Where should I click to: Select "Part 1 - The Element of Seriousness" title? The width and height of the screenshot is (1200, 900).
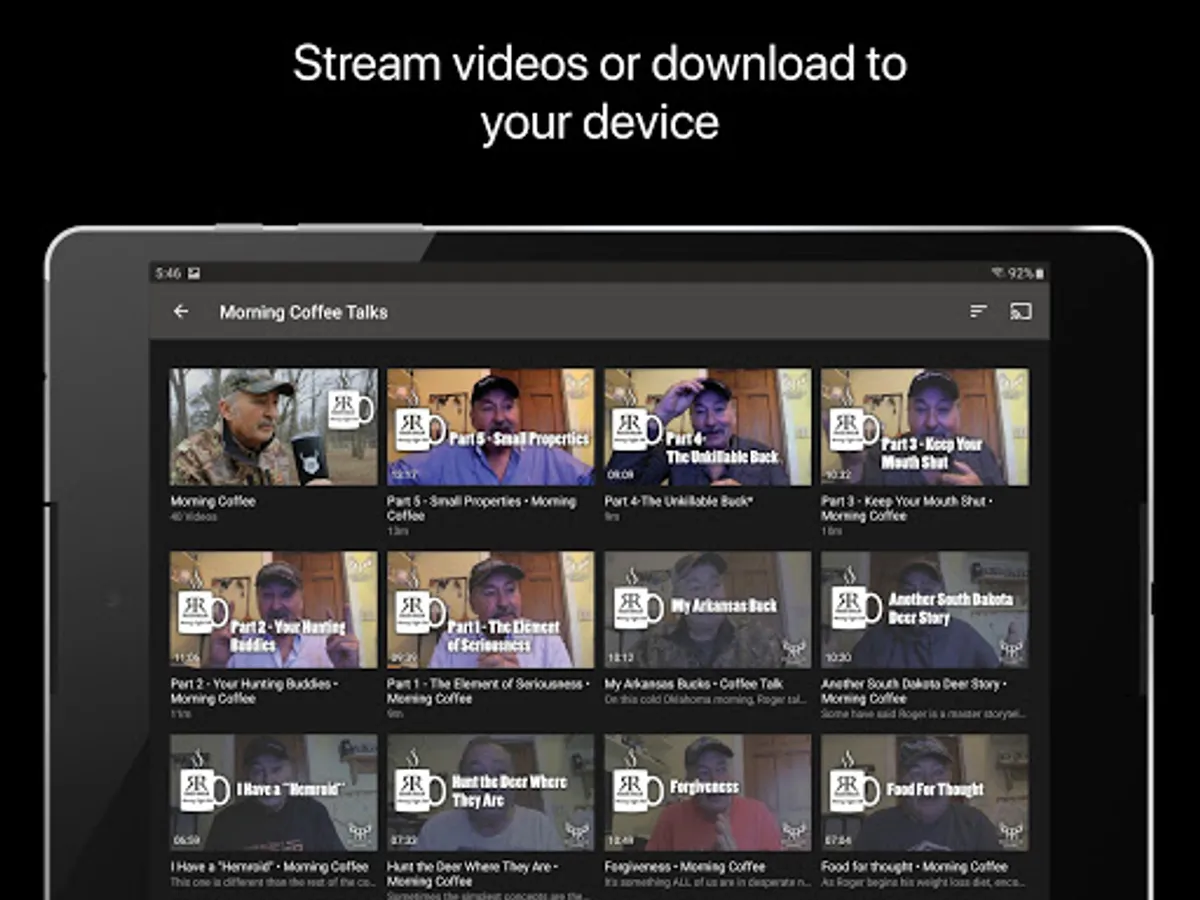489,691
